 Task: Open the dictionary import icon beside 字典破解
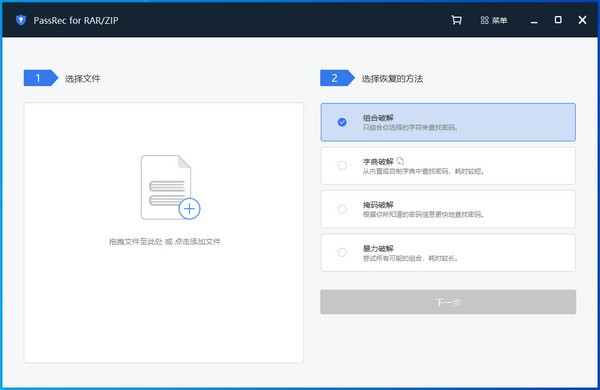point(400,161)
